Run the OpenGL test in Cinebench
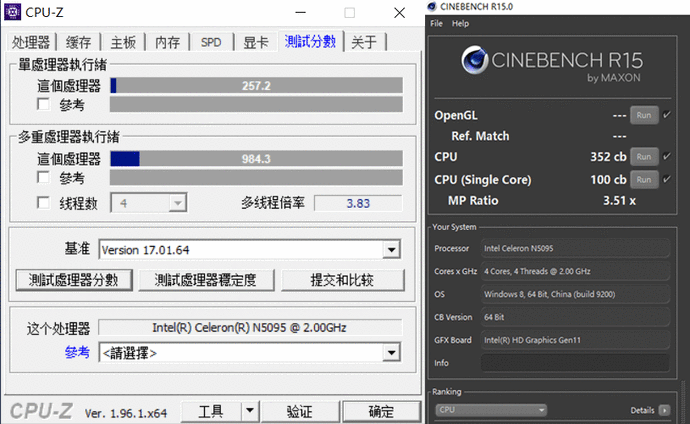690x424 pixels. 644,115
